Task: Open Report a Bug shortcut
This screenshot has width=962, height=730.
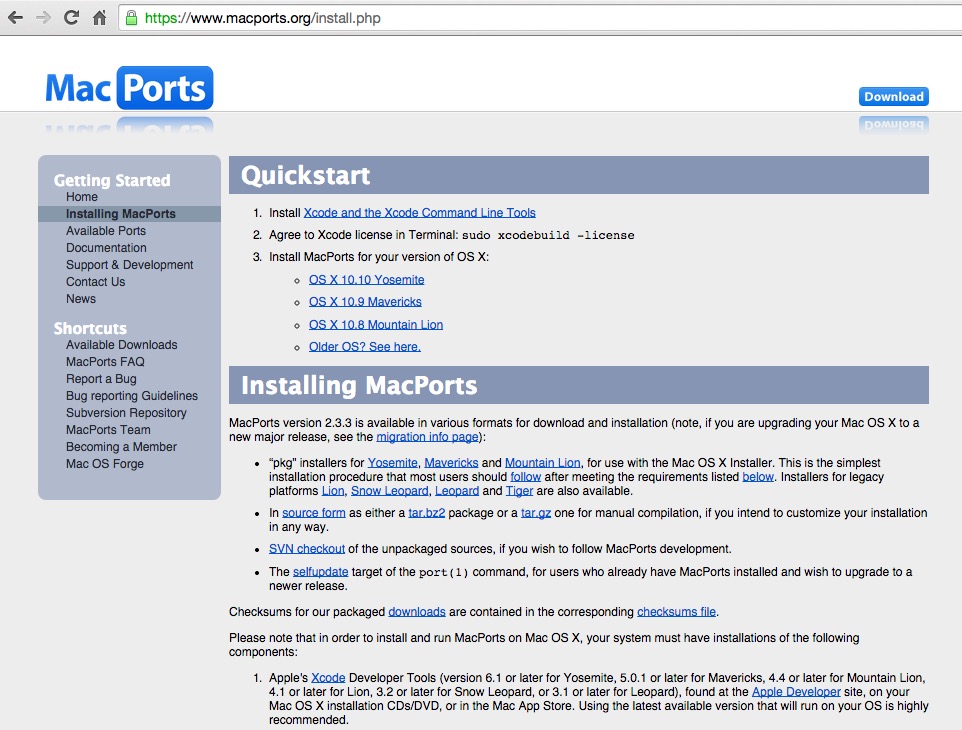Action: click(x=101, y=379)
